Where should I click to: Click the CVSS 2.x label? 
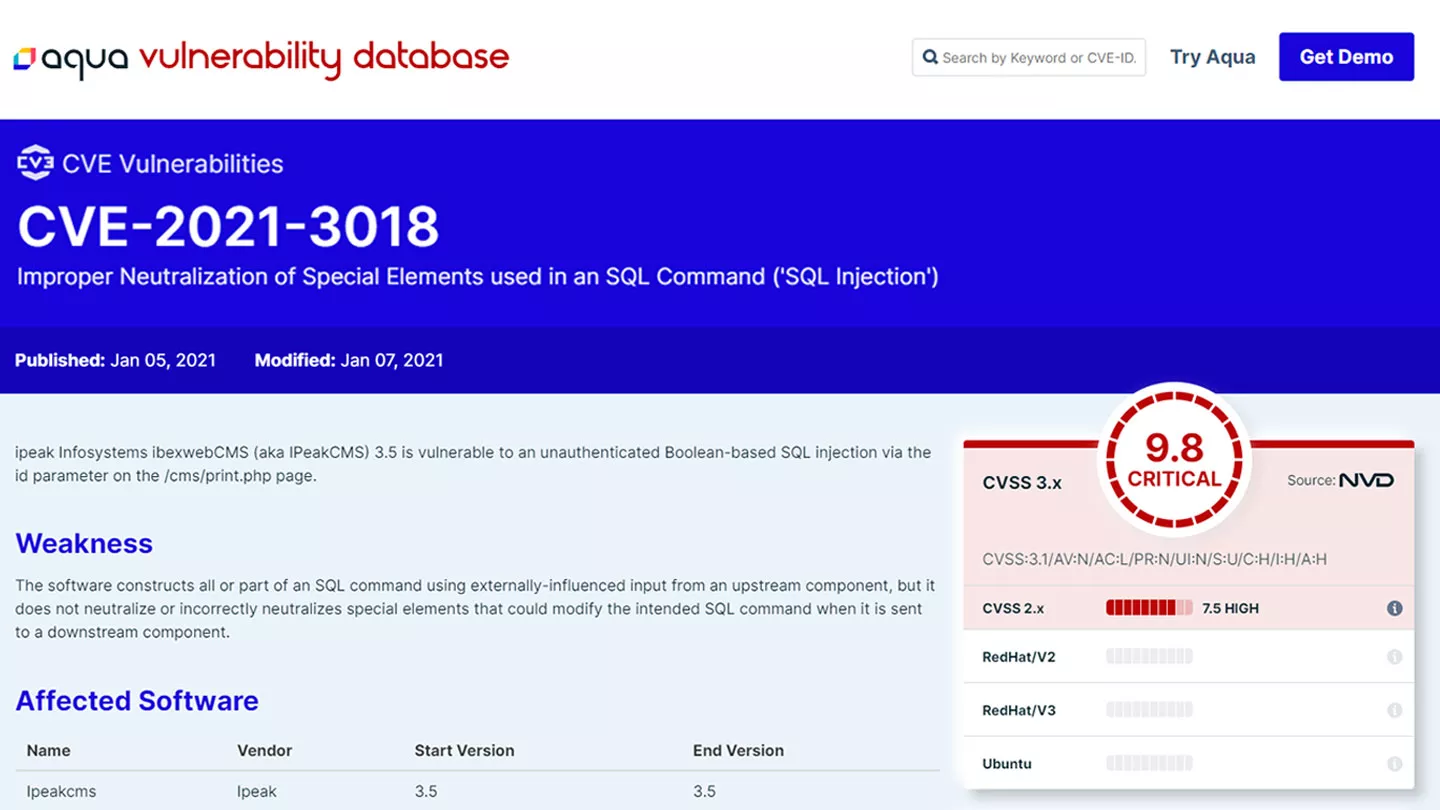coord(1013,608)
